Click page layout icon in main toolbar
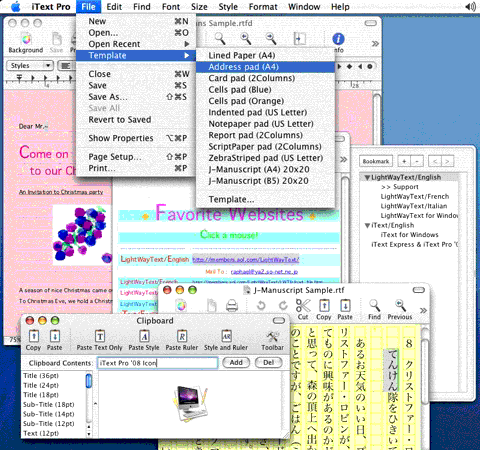480x450 pixels. point(299,38)
